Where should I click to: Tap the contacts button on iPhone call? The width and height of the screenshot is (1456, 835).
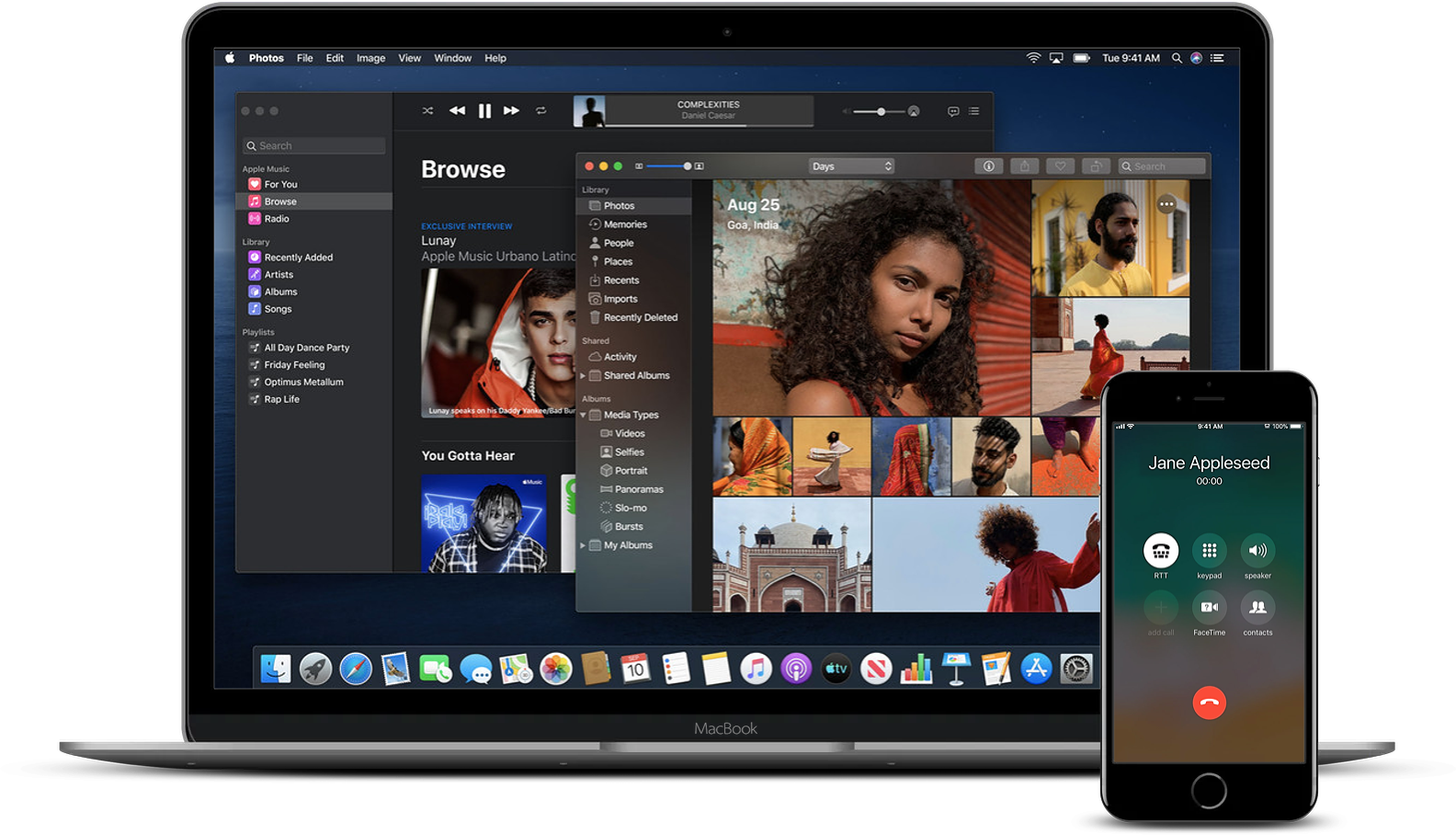(1257, 607)
